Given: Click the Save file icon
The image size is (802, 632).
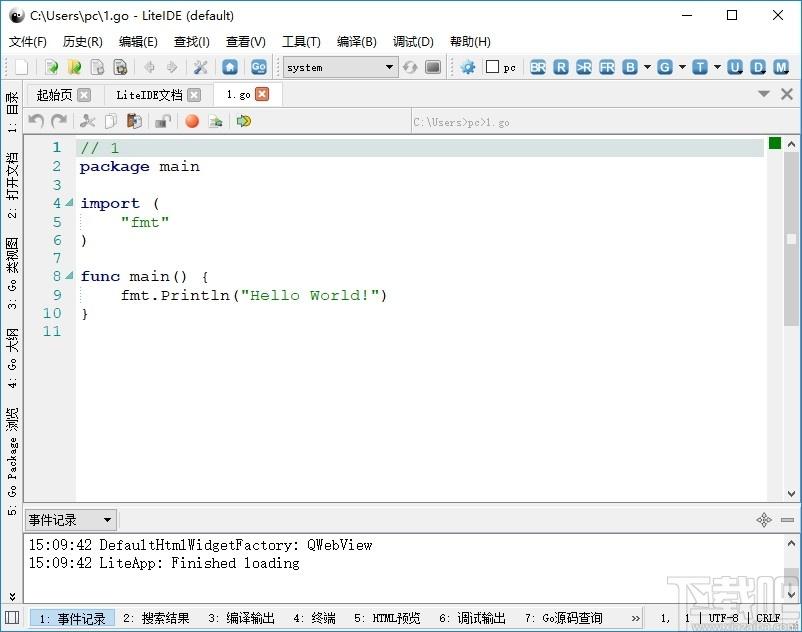Looking at the screenshot, I should coord(97,67).
